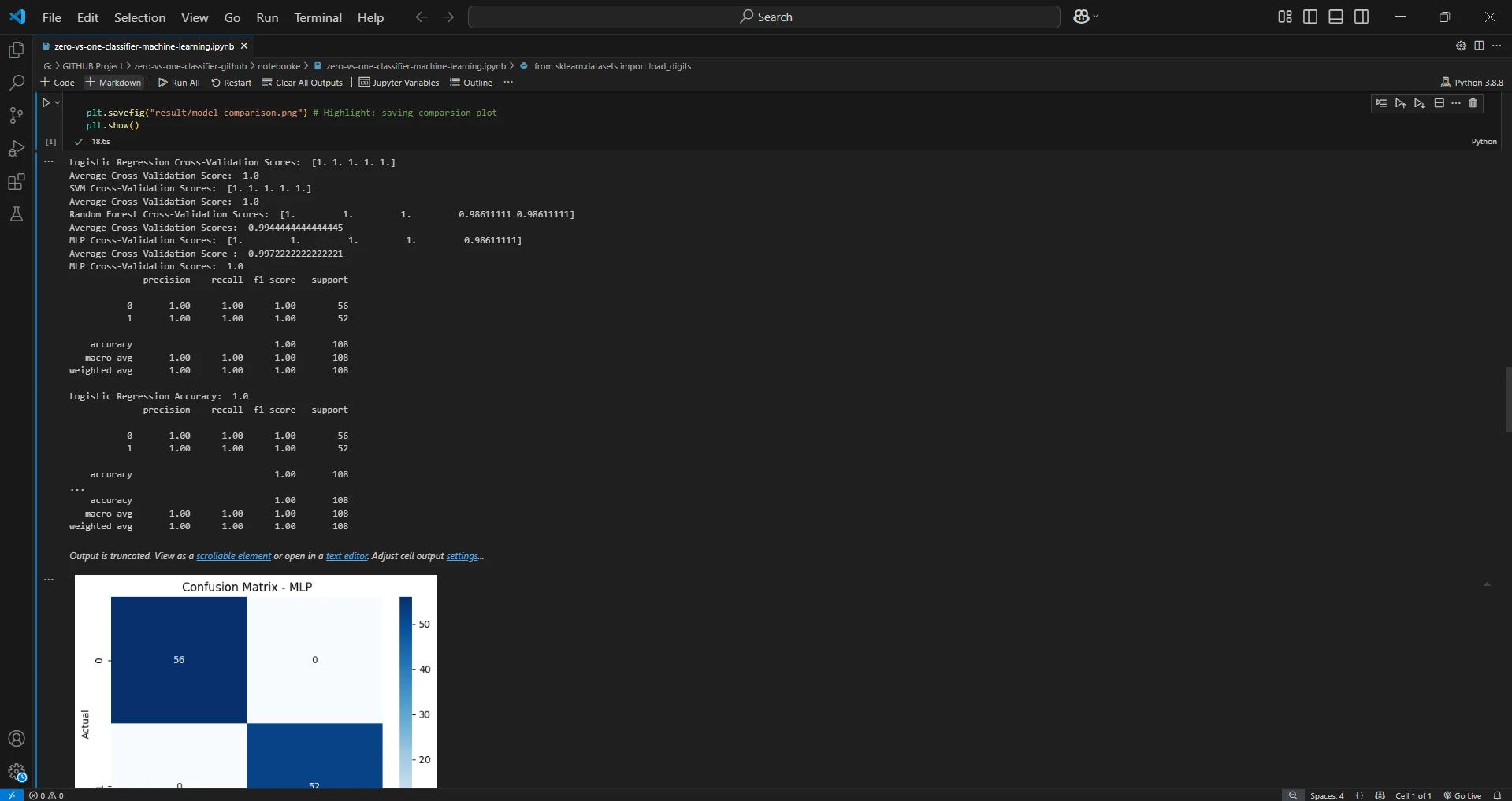
Task: Expand the run cell options chevron
Action: point(58,103)
